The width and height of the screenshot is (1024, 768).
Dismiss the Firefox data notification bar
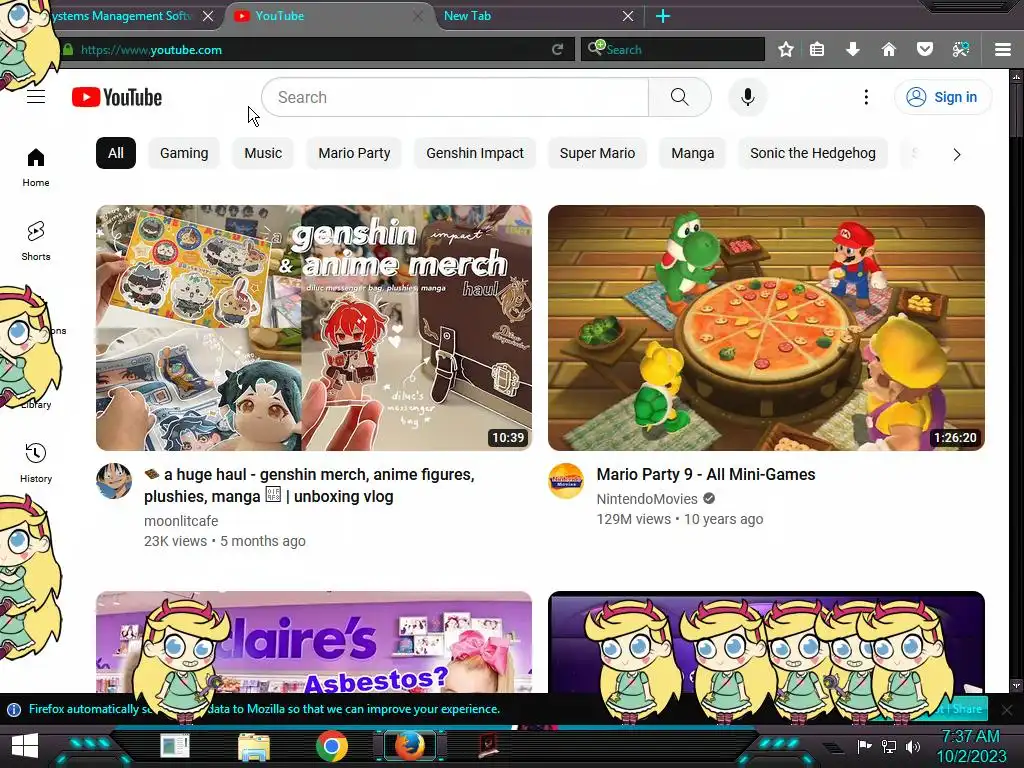1006,710
